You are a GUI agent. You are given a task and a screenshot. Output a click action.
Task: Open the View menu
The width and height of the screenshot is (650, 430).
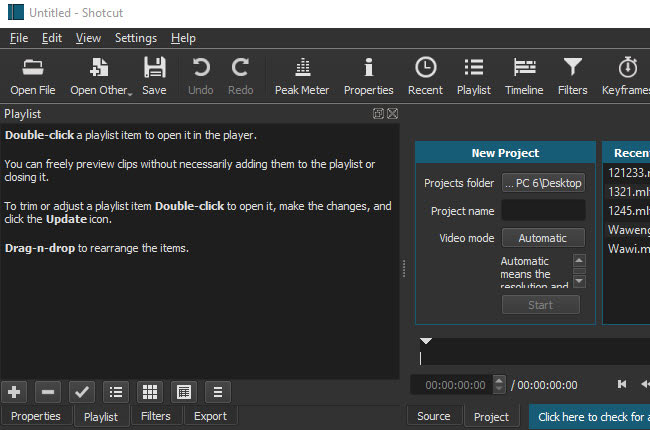point(88,38)
